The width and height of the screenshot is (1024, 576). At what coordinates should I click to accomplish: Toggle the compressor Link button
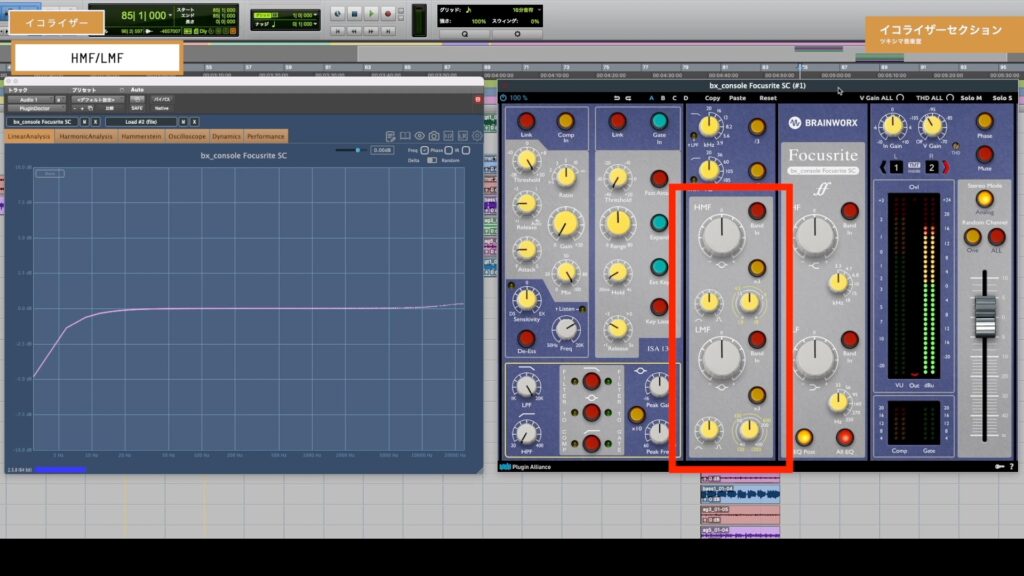pyautogui.click(x=526, y=121)
